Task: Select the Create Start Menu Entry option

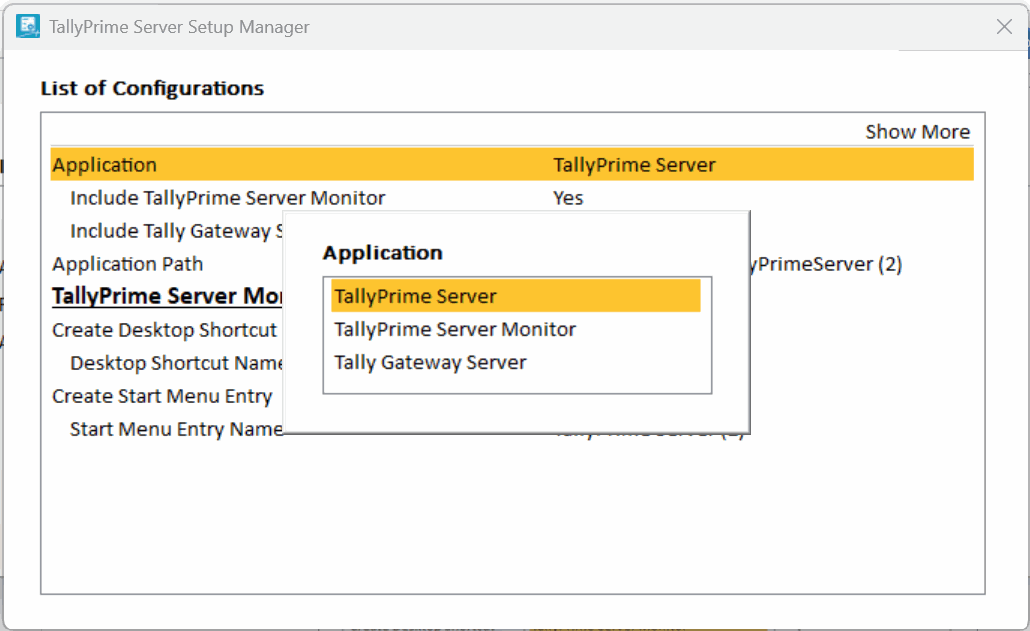Action: pyautogui.click(x=162, y=396)
